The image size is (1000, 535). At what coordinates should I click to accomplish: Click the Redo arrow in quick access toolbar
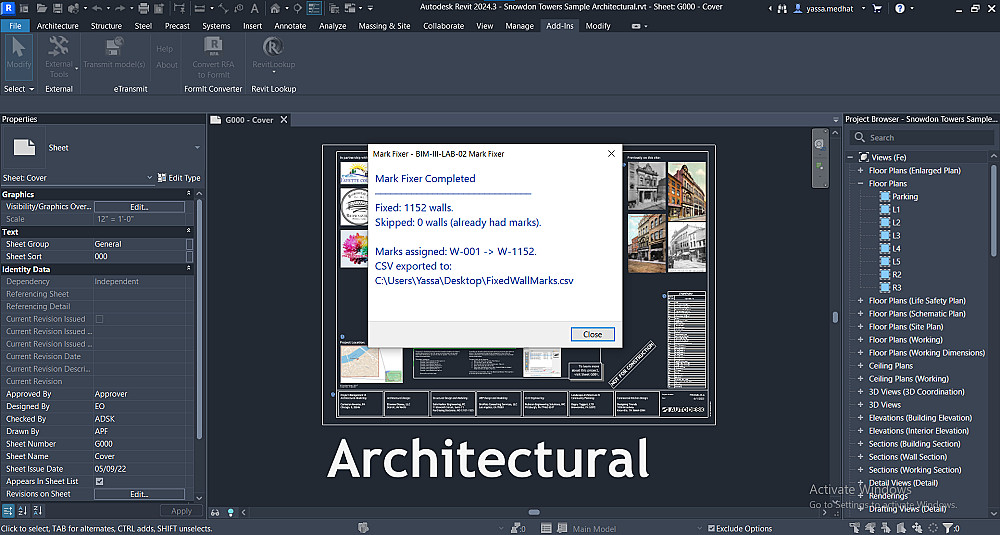119,8
